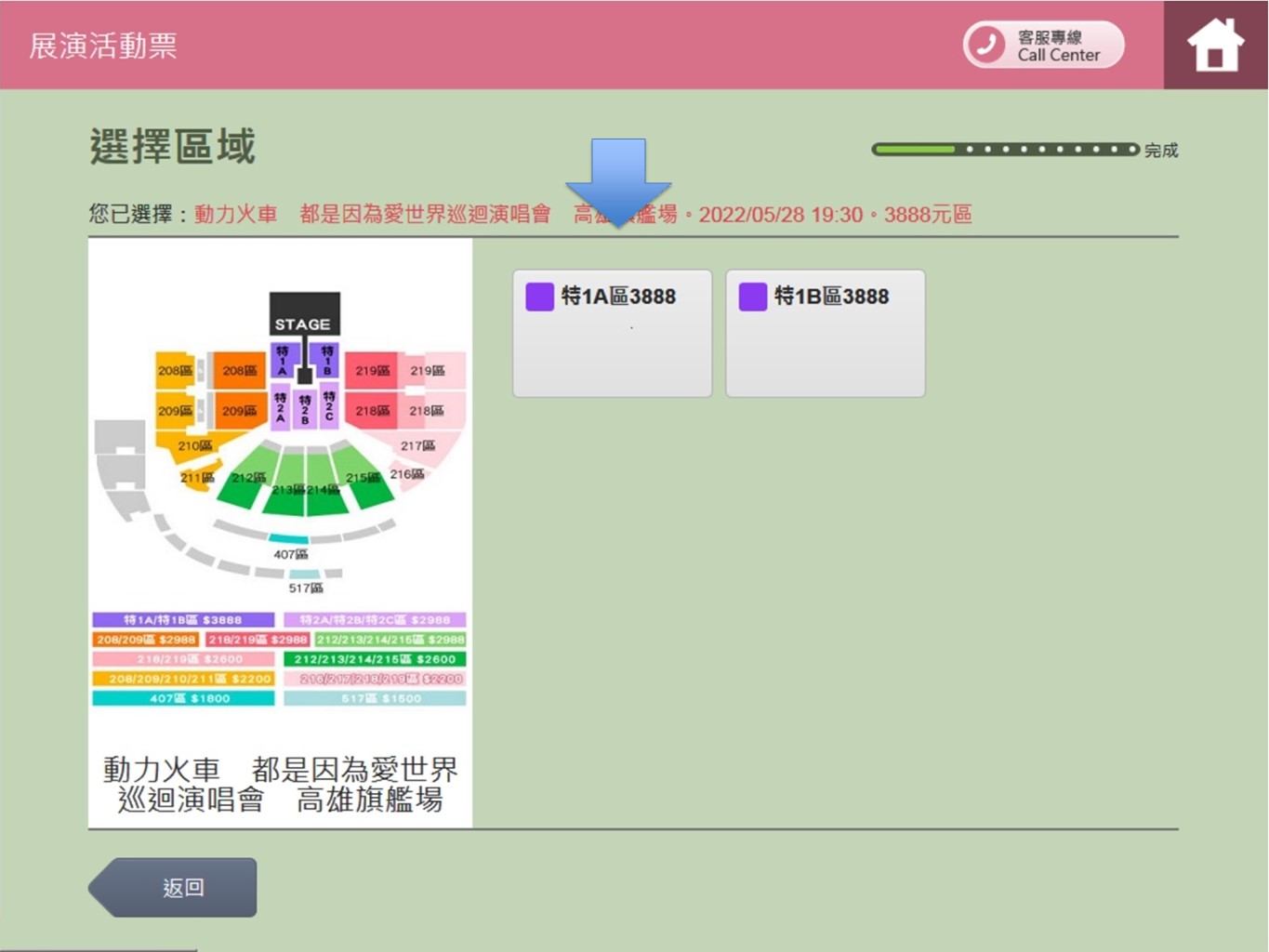This screenshot has width=1269, height=952.
Task: Open the Call Center 客服專線 button
Action: click(x=1043, y=45)
